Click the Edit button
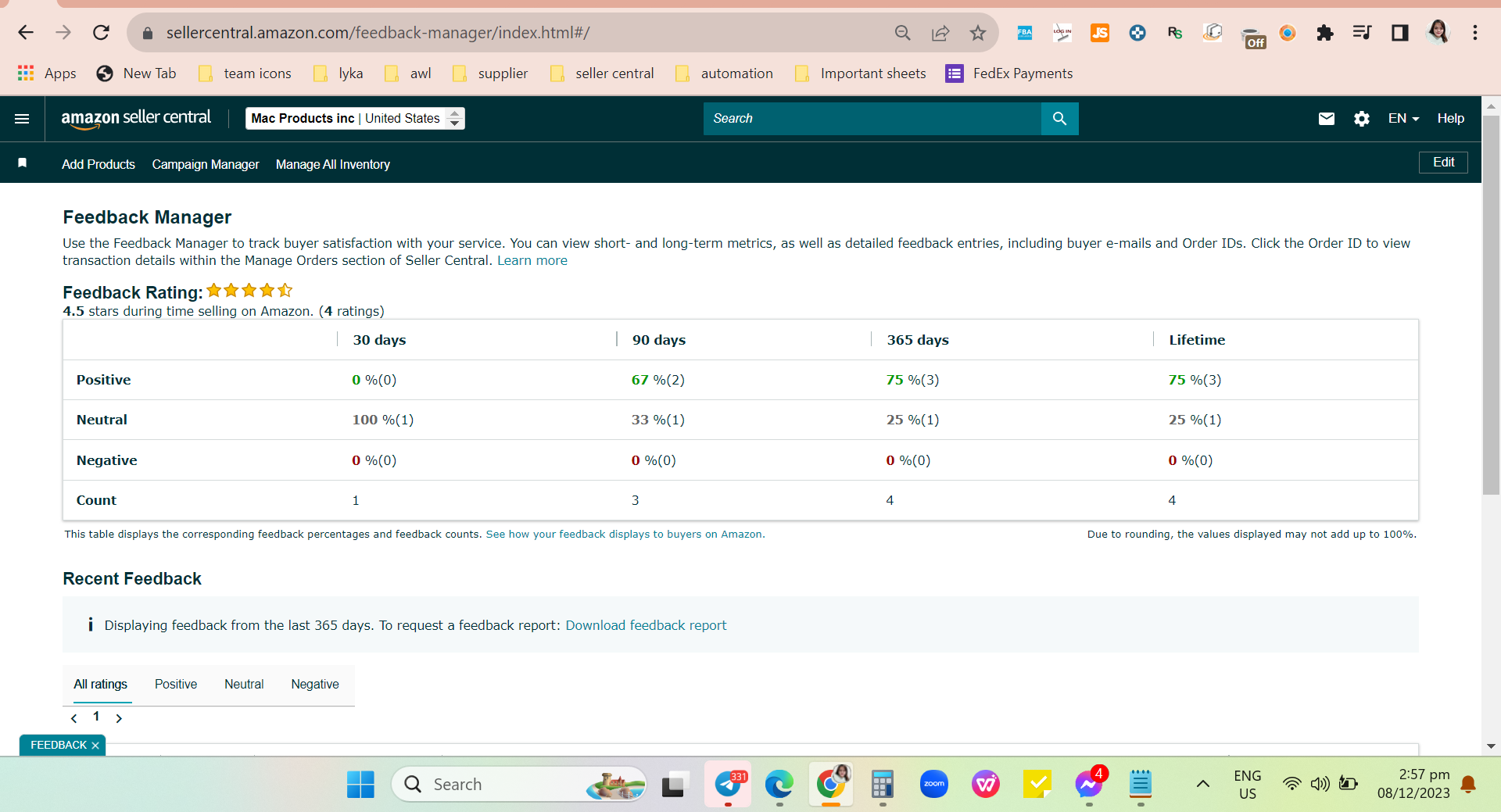This screenshot has width=1501, height=812. pos(1443,162)
